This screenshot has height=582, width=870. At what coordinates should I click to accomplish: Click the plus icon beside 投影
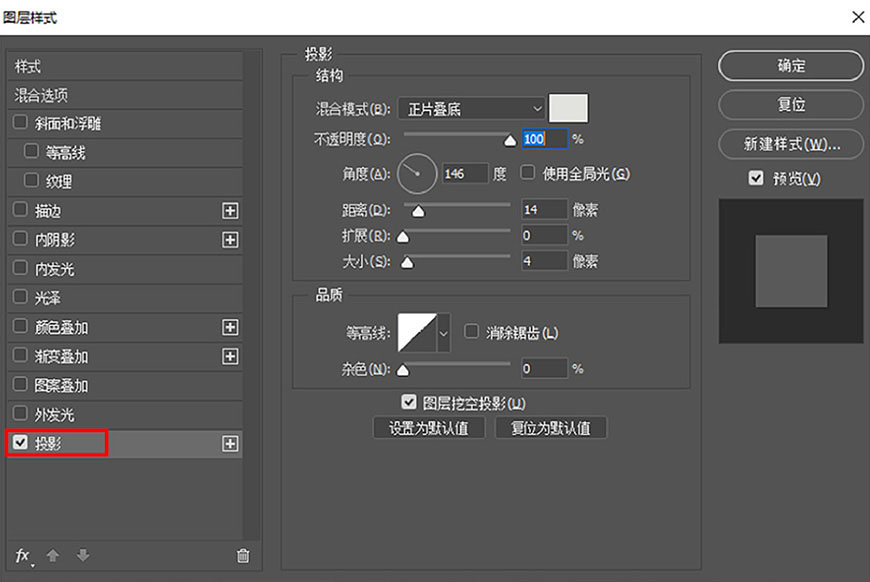[x=230, y=442]
